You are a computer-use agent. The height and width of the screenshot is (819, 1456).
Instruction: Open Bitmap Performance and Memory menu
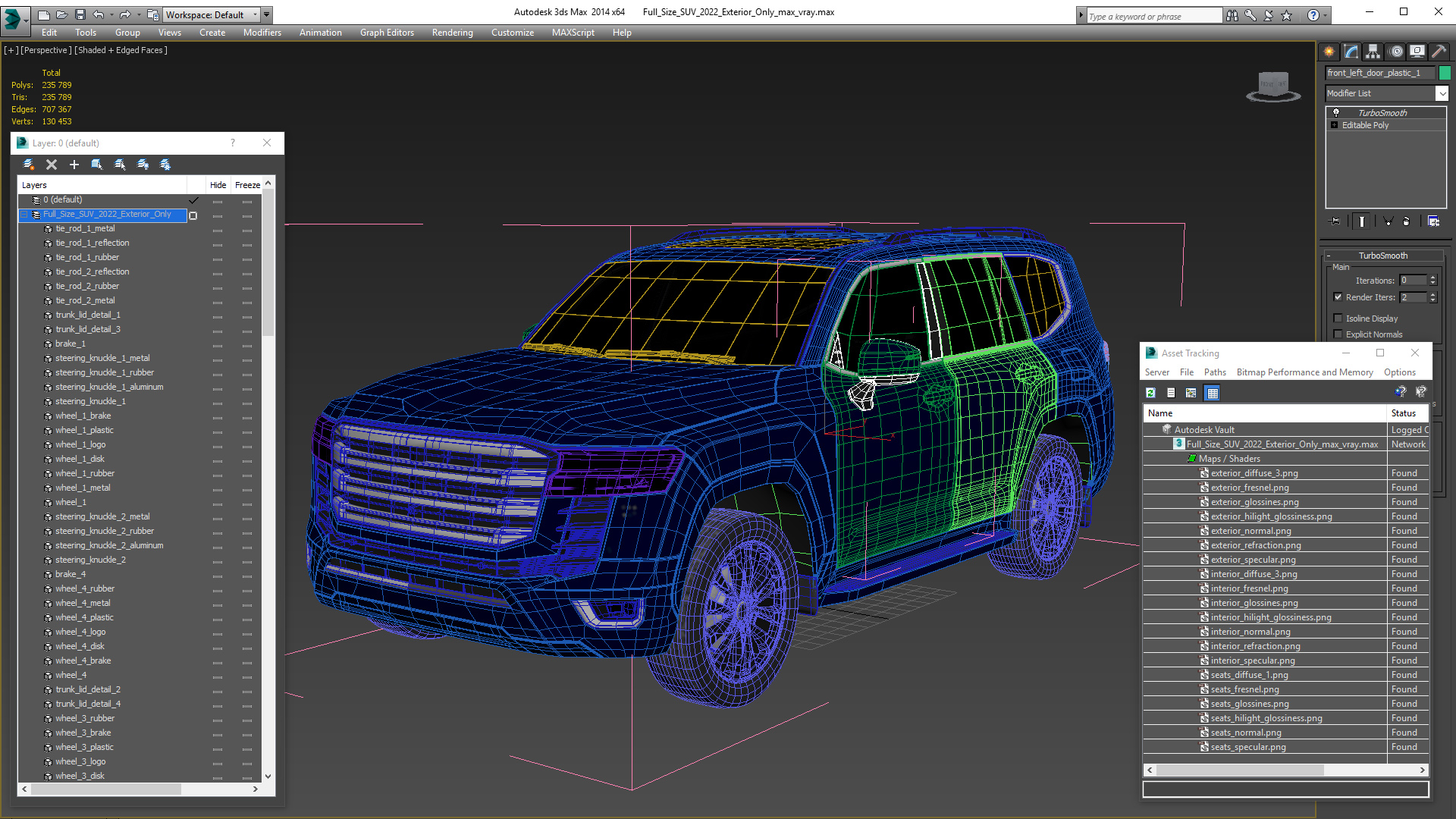[x=1304, y=372]
